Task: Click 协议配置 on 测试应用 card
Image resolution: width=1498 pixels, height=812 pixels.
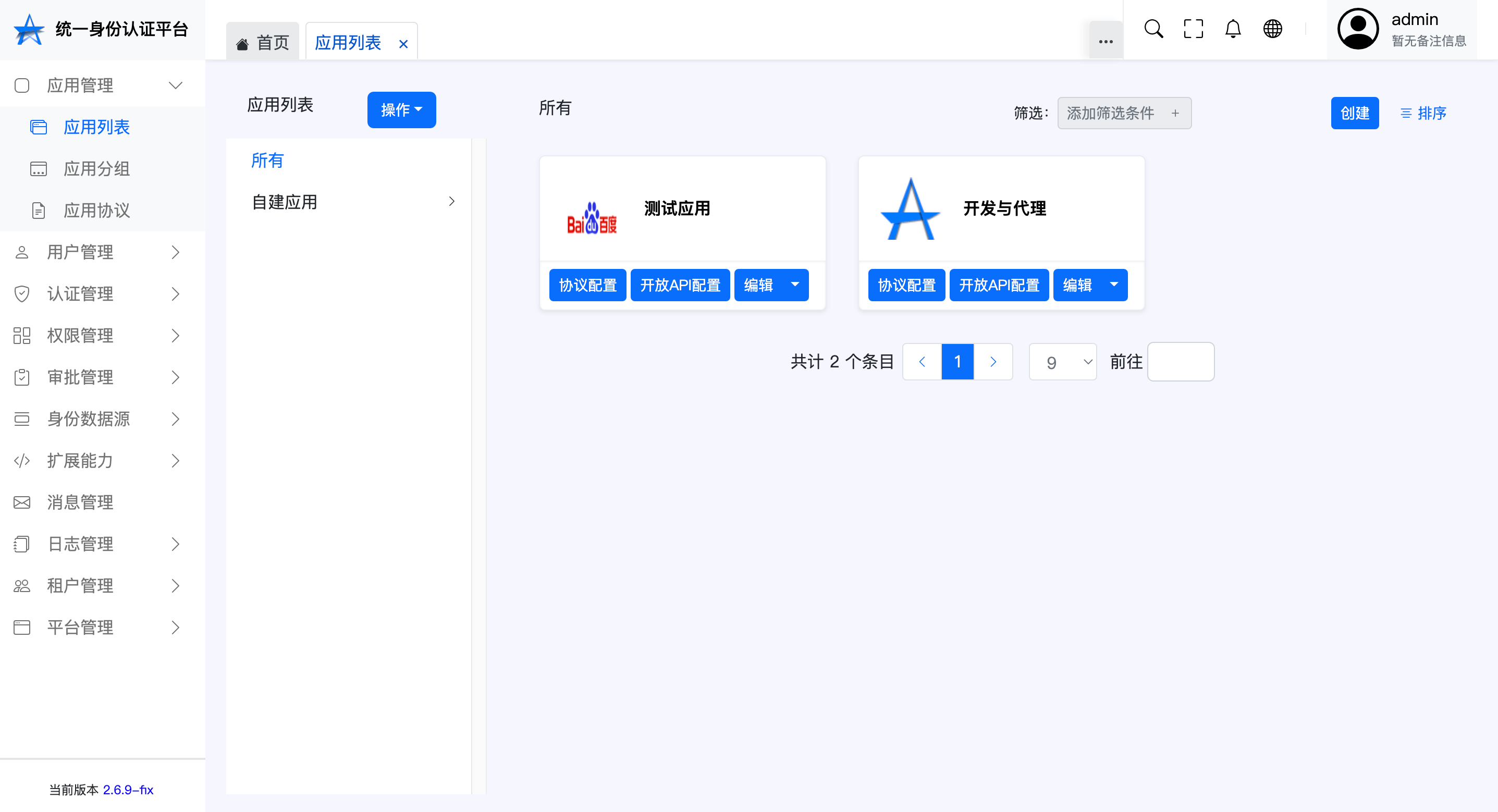Action: click(587, 285)
